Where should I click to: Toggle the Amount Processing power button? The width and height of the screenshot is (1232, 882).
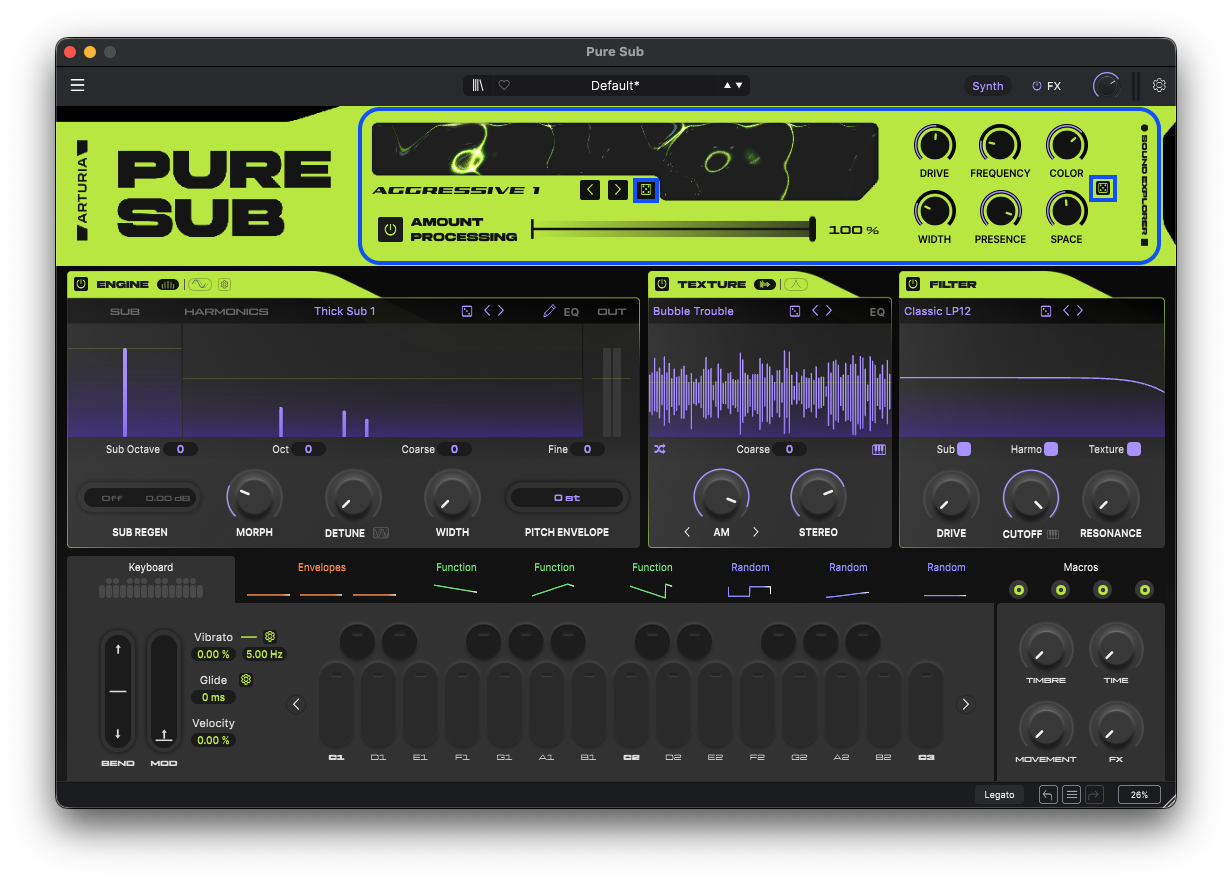tap(390, 229)
